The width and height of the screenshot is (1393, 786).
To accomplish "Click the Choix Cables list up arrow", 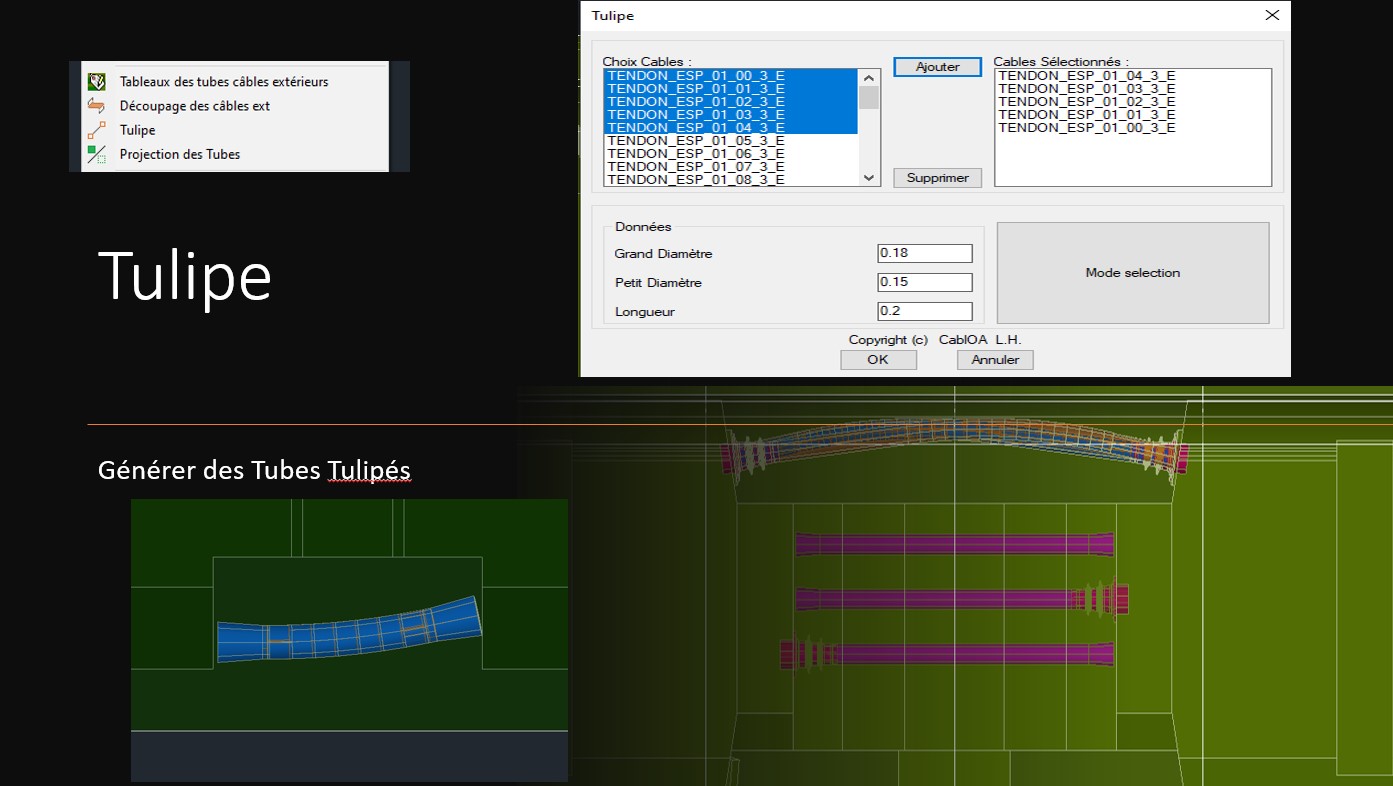I will tap(869, 78).
